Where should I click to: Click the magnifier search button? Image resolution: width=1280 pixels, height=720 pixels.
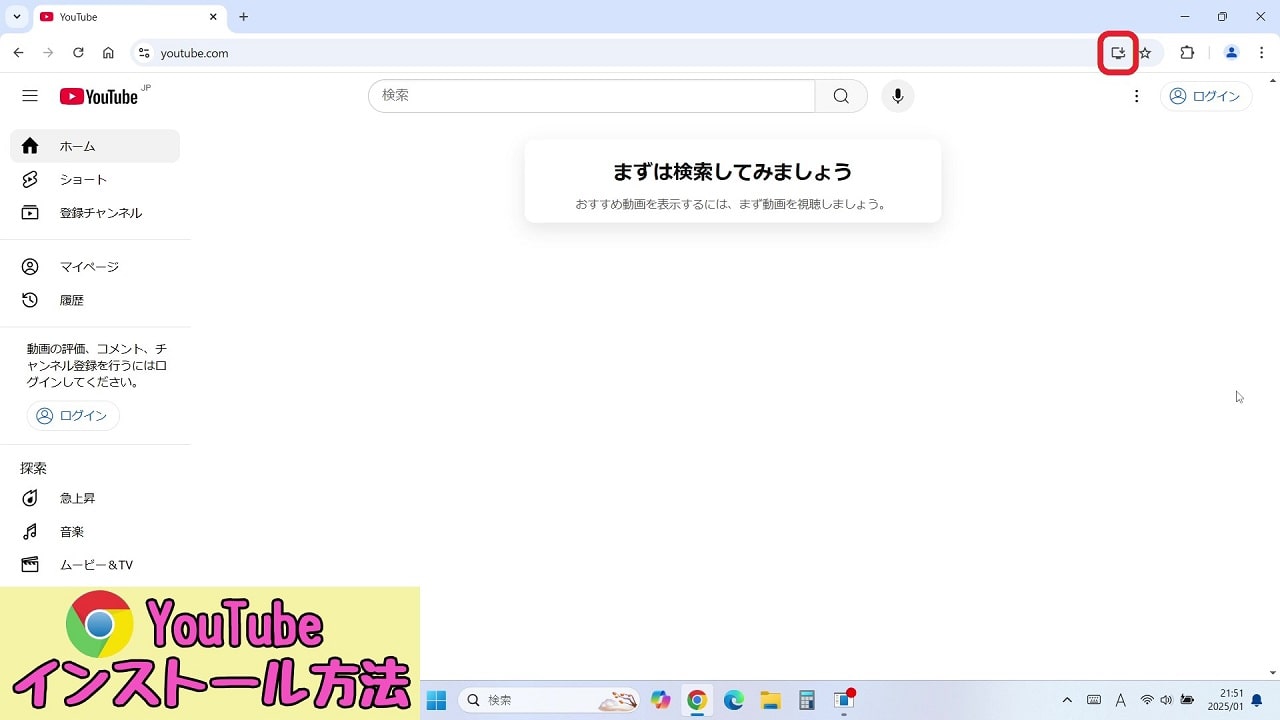[841, 96]
